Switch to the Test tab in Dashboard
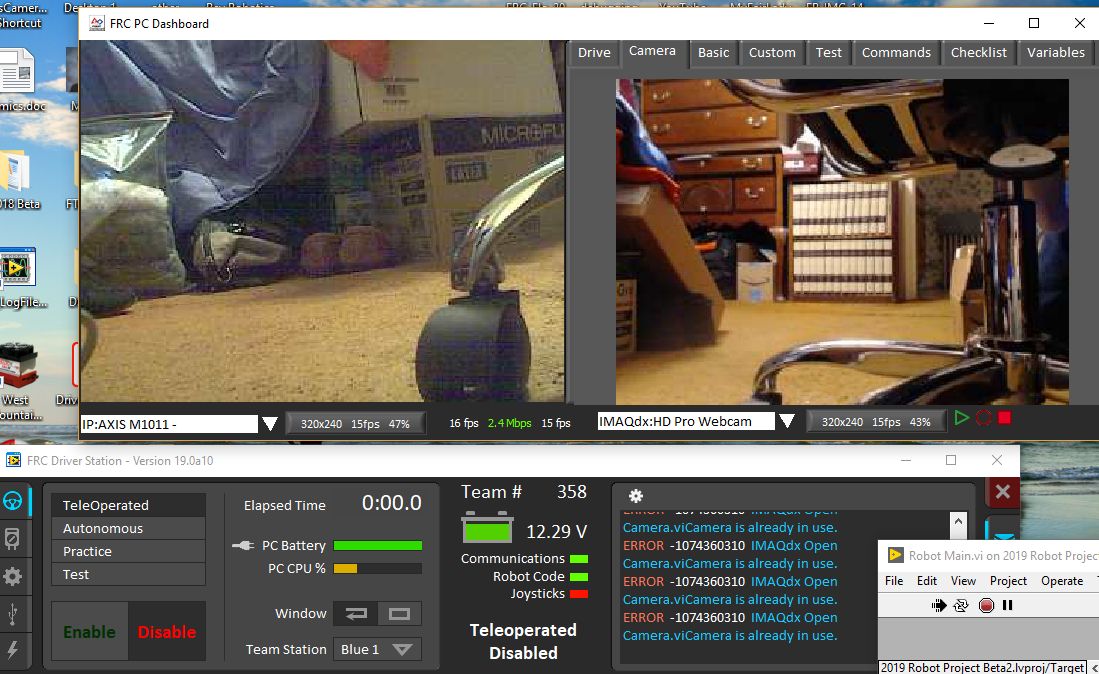Image resolution: width=1099 pixels, height=674 pixels. [x=828, y=53]
